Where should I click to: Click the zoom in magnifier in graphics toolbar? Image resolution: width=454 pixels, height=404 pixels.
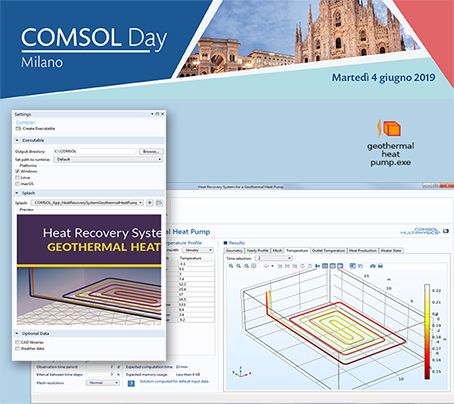[231, 266]
